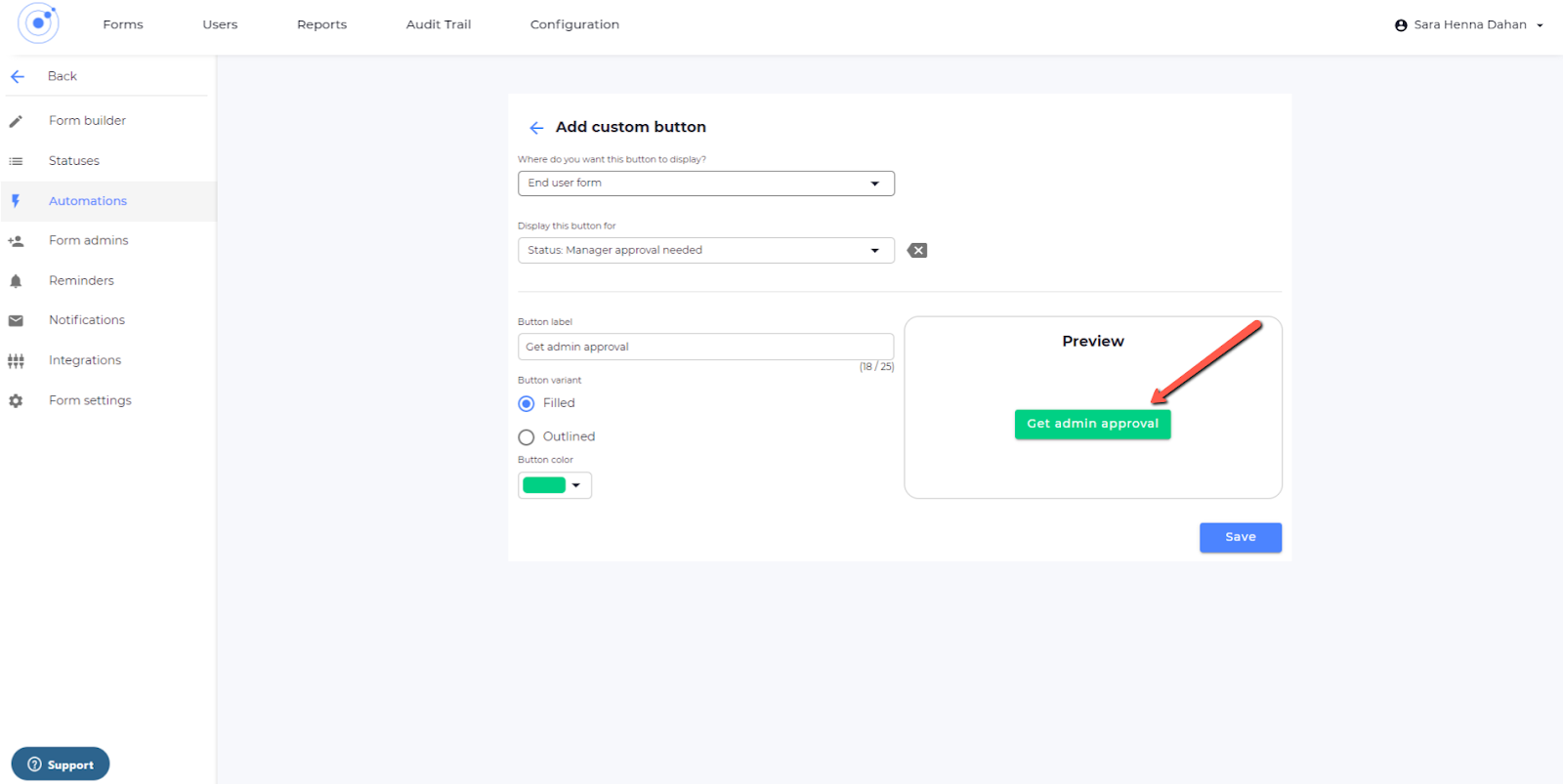Save the custom button
The width and height of the screenshot is (1563, 784).
tap(1240, 537)
